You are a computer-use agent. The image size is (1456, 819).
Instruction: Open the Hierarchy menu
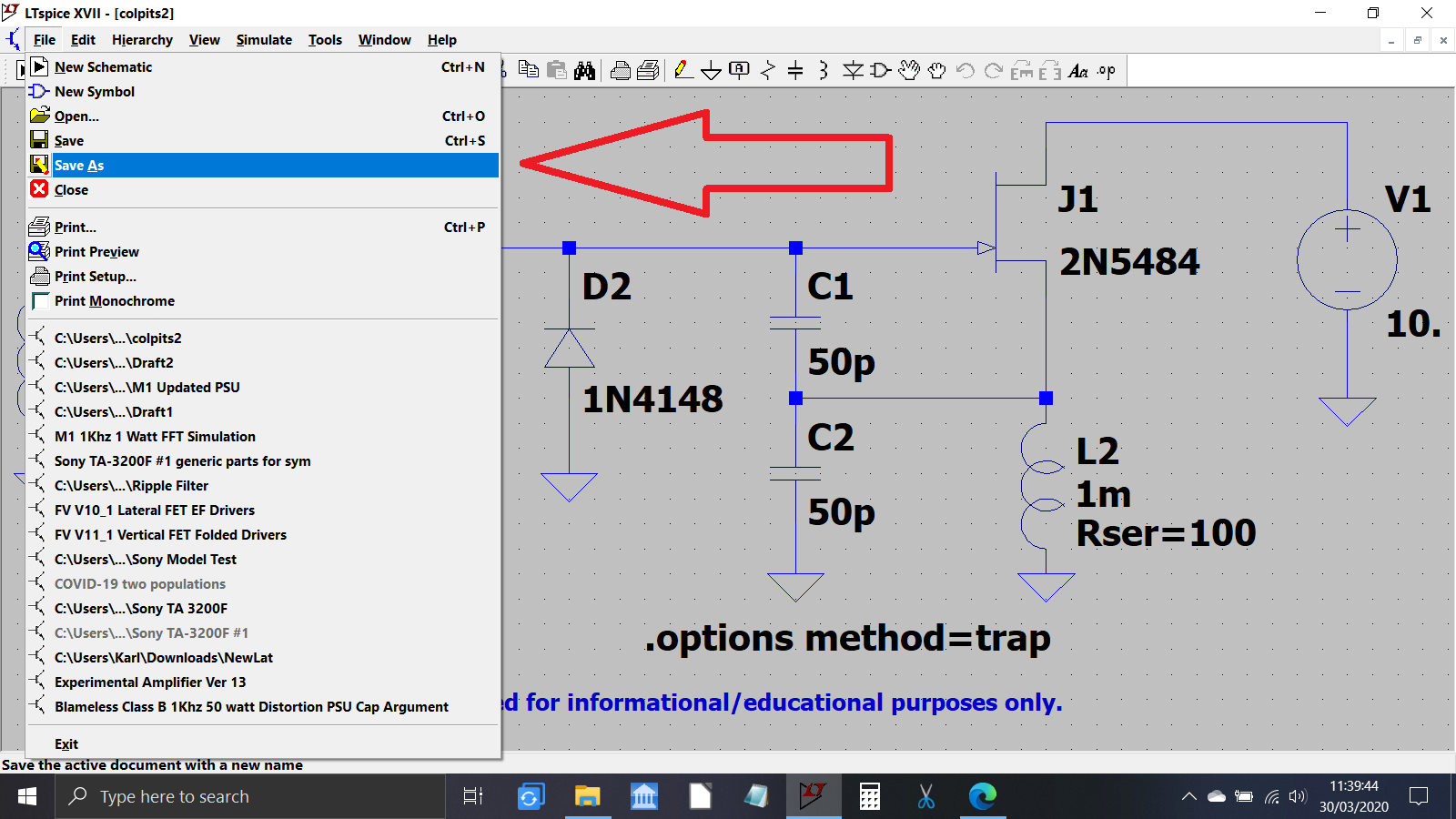click(x=142, y=40)
